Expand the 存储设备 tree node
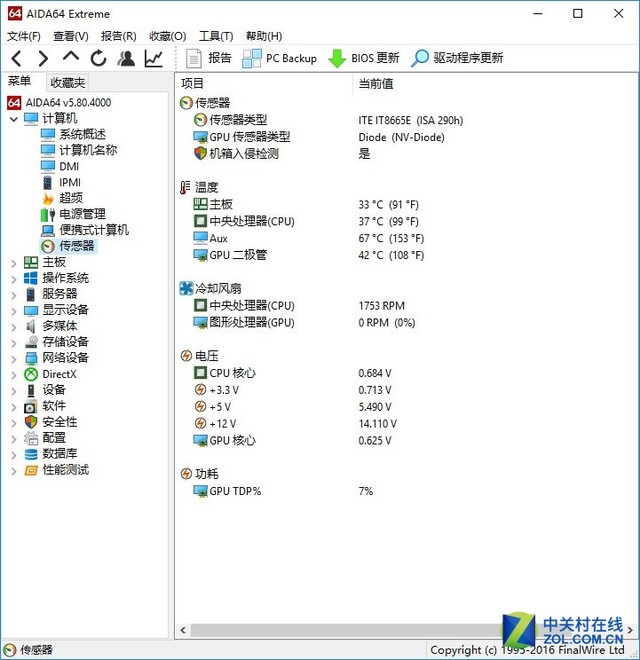This screenshot has height=660, width=640. 13,343
